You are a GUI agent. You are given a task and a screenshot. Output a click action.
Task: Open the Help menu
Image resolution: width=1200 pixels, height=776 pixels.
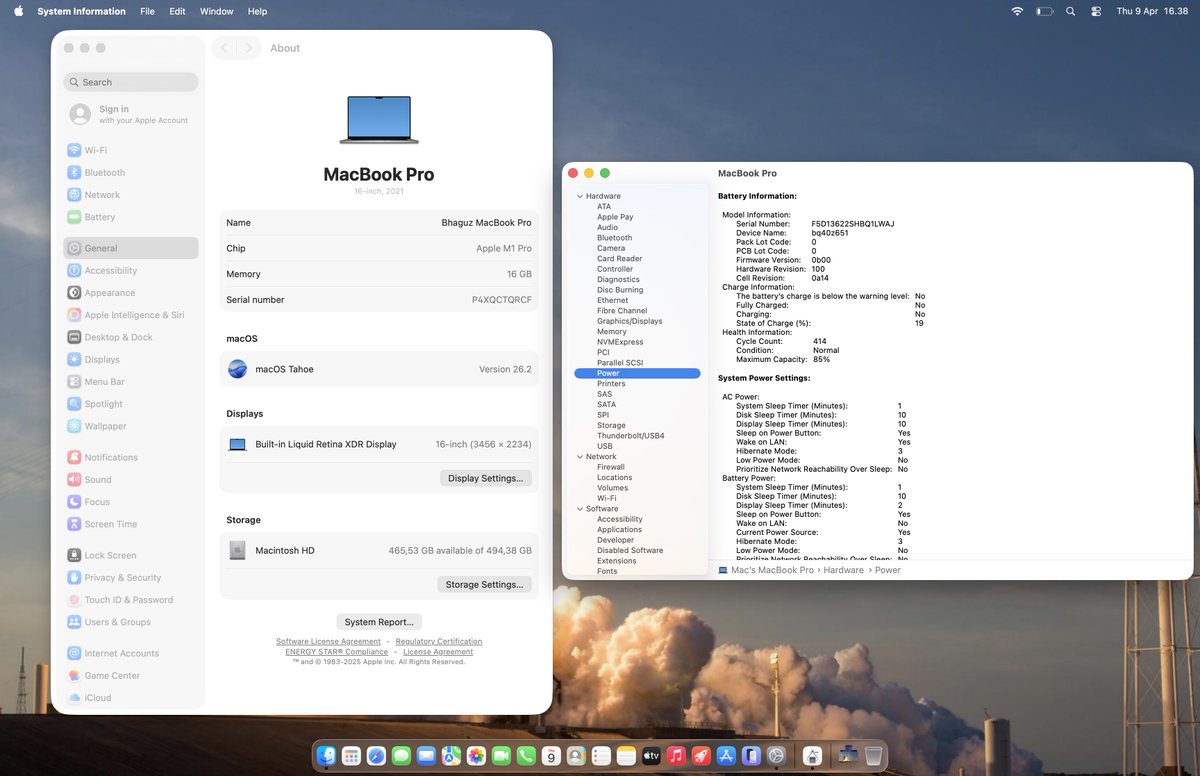257,11
